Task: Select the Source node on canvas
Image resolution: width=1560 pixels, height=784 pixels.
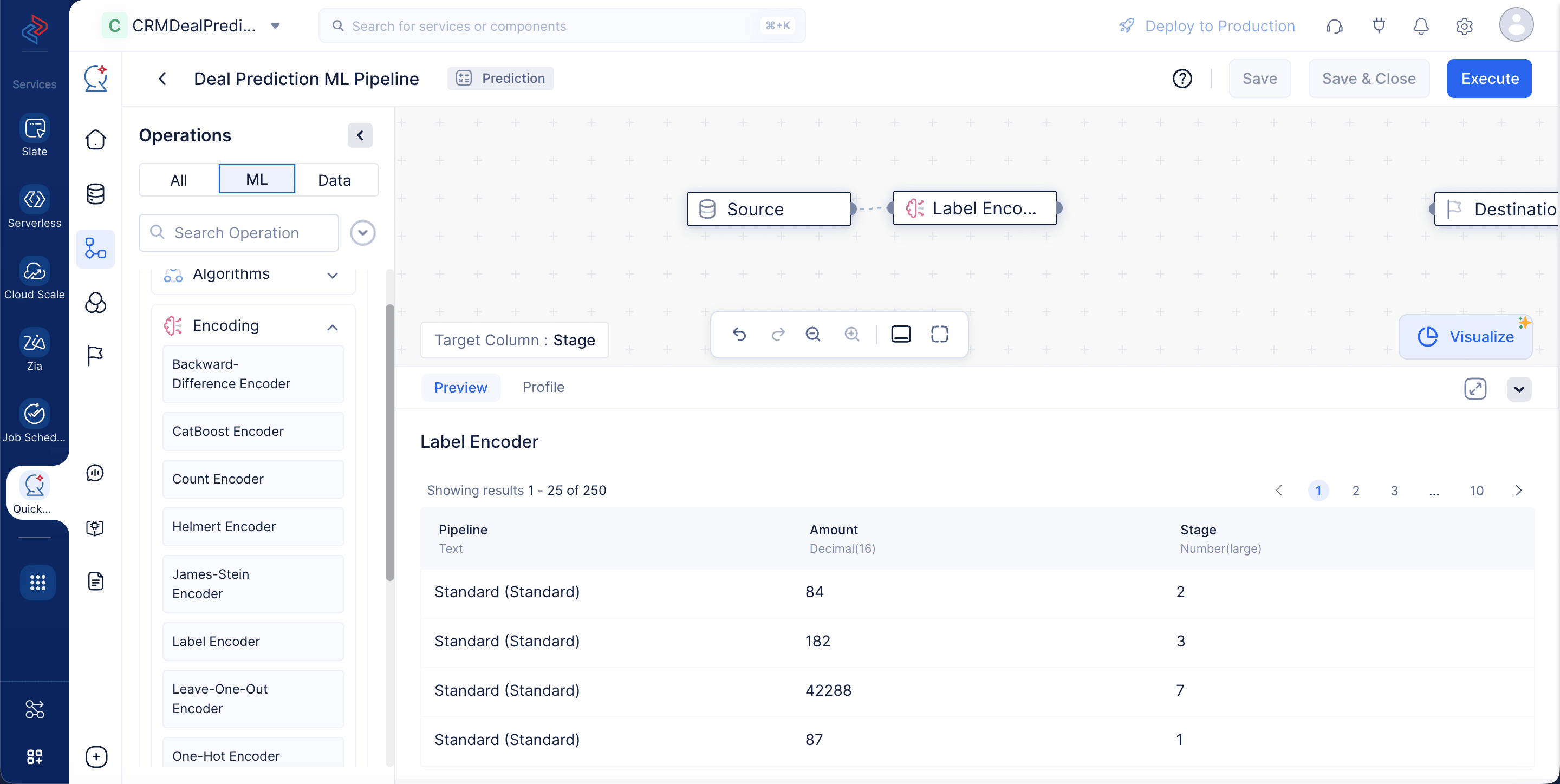Action: tap(769, 209)
